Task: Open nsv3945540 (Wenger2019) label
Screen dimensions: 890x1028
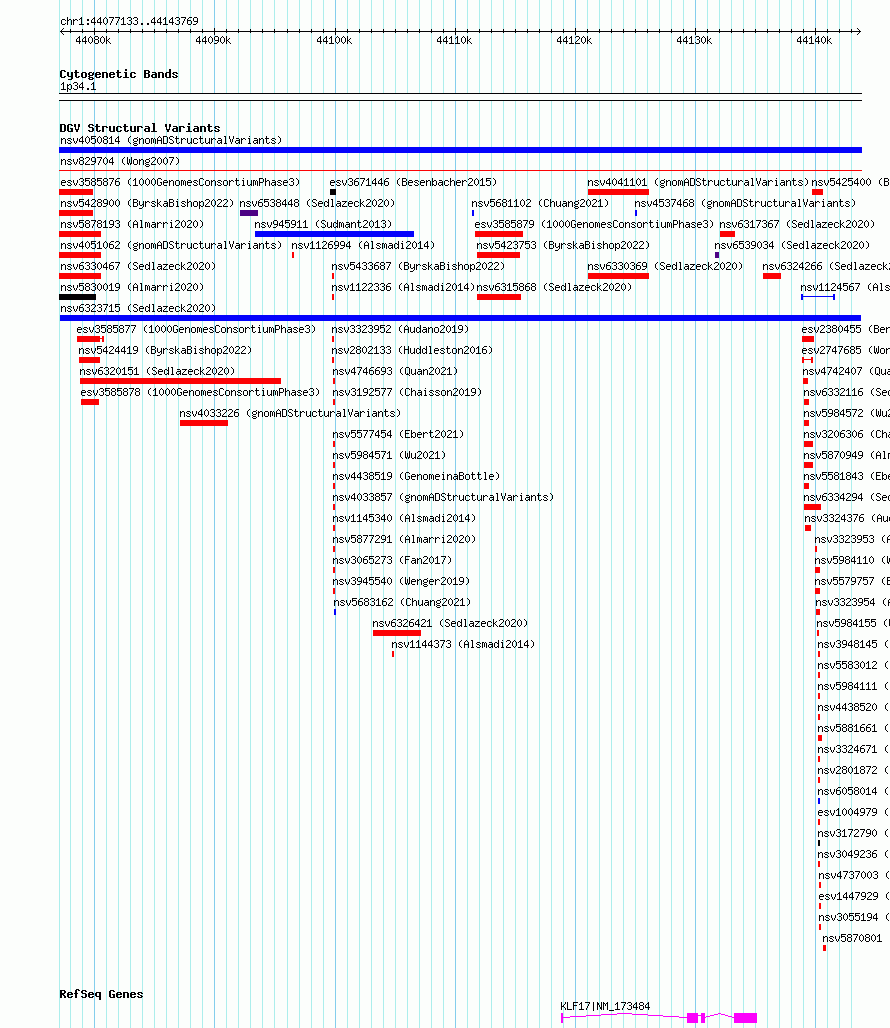Action: (401, 581)
